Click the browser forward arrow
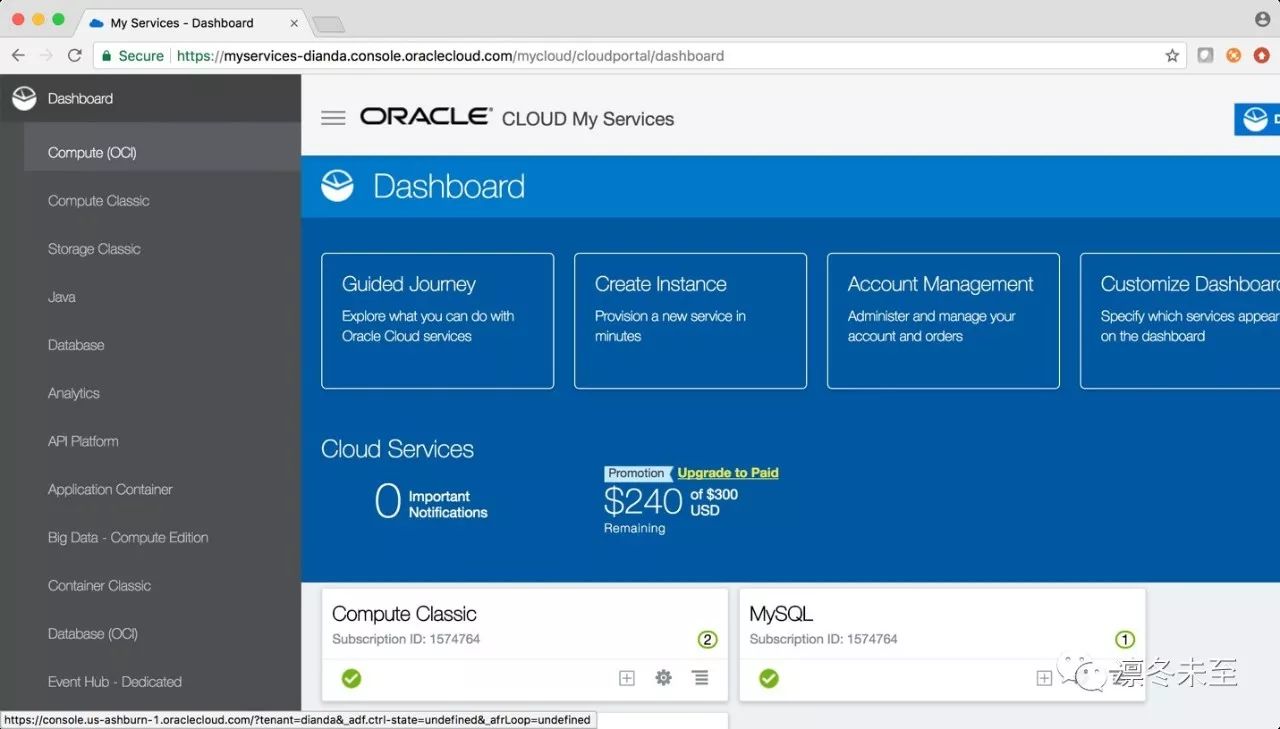The height and width of the screenshot is (729, 1280). pos(46,56)
